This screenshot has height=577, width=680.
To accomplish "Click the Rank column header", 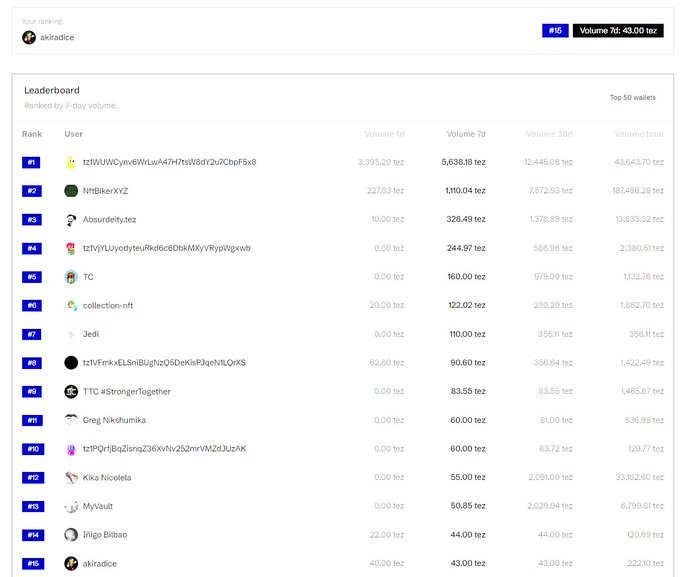I will coord(32,134).
